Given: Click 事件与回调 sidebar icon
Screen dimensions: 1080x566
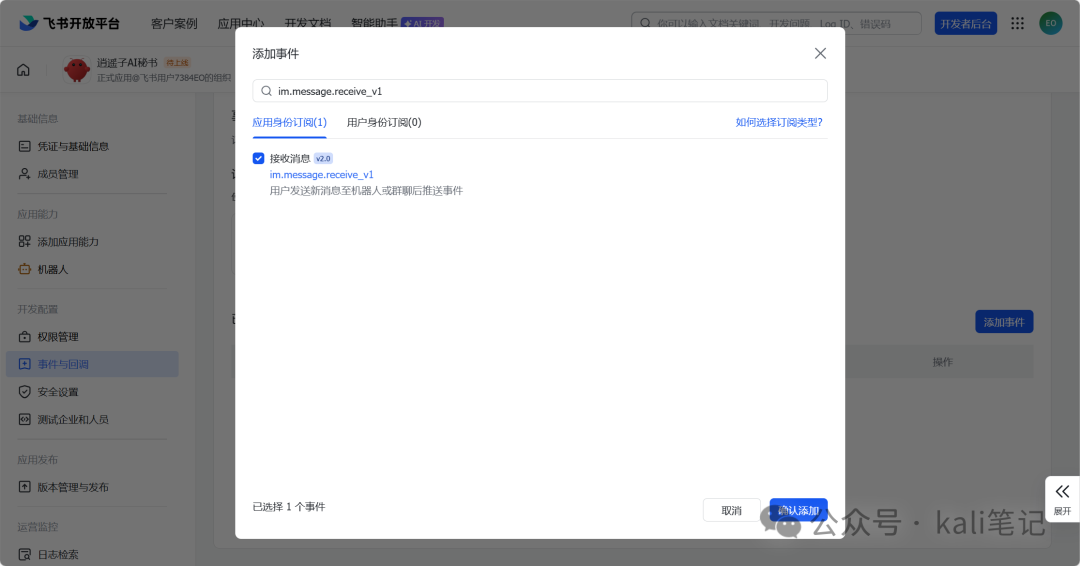Looking at the screenshot, I should click(25, 364).
